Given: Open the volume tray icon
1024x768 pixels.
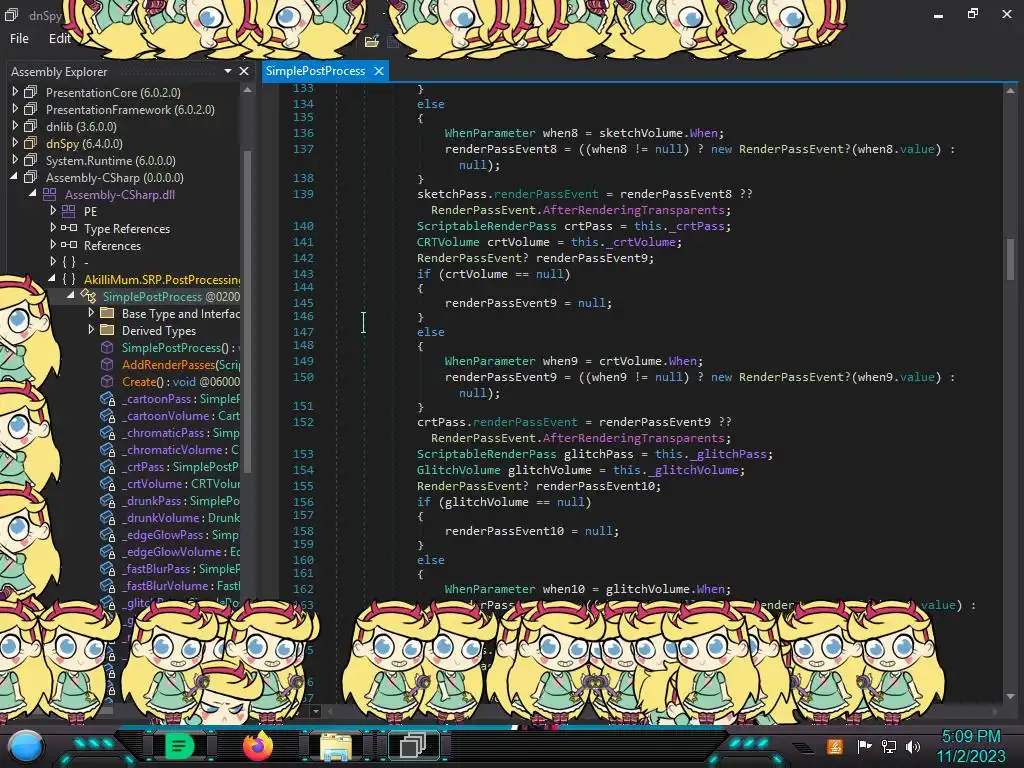Looking at the screenshot, I should click(x=913, y=746).
